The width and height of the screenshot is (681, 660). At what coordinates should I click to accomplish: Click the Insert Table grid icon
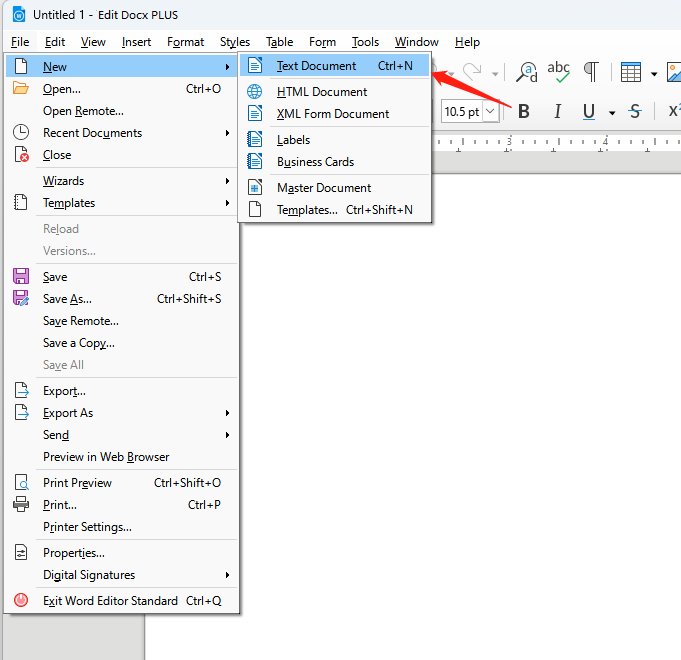click(x=631, y=72)
